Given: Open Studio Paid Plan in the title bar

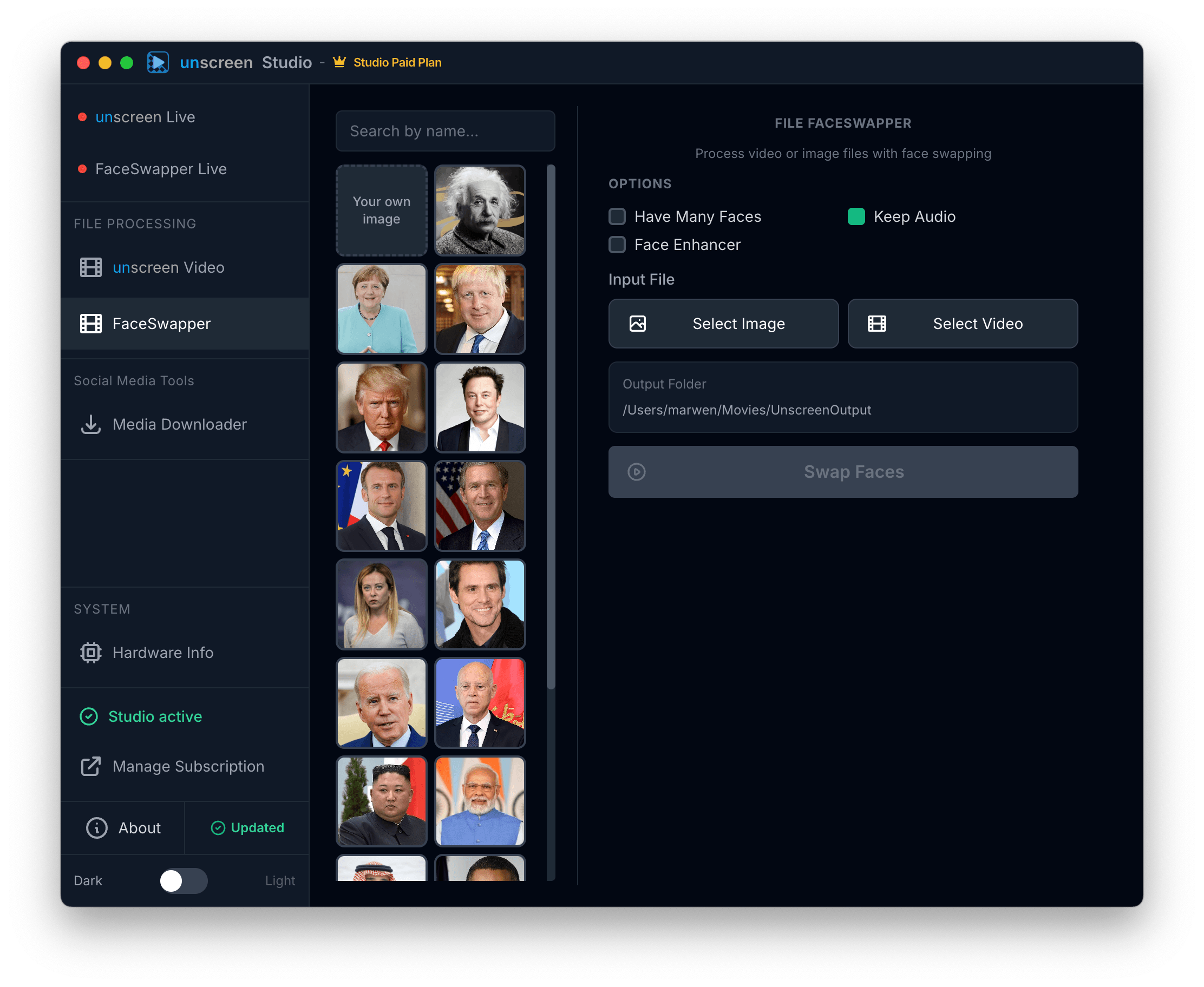Looking at the screenshot, I should coord(397,63).
